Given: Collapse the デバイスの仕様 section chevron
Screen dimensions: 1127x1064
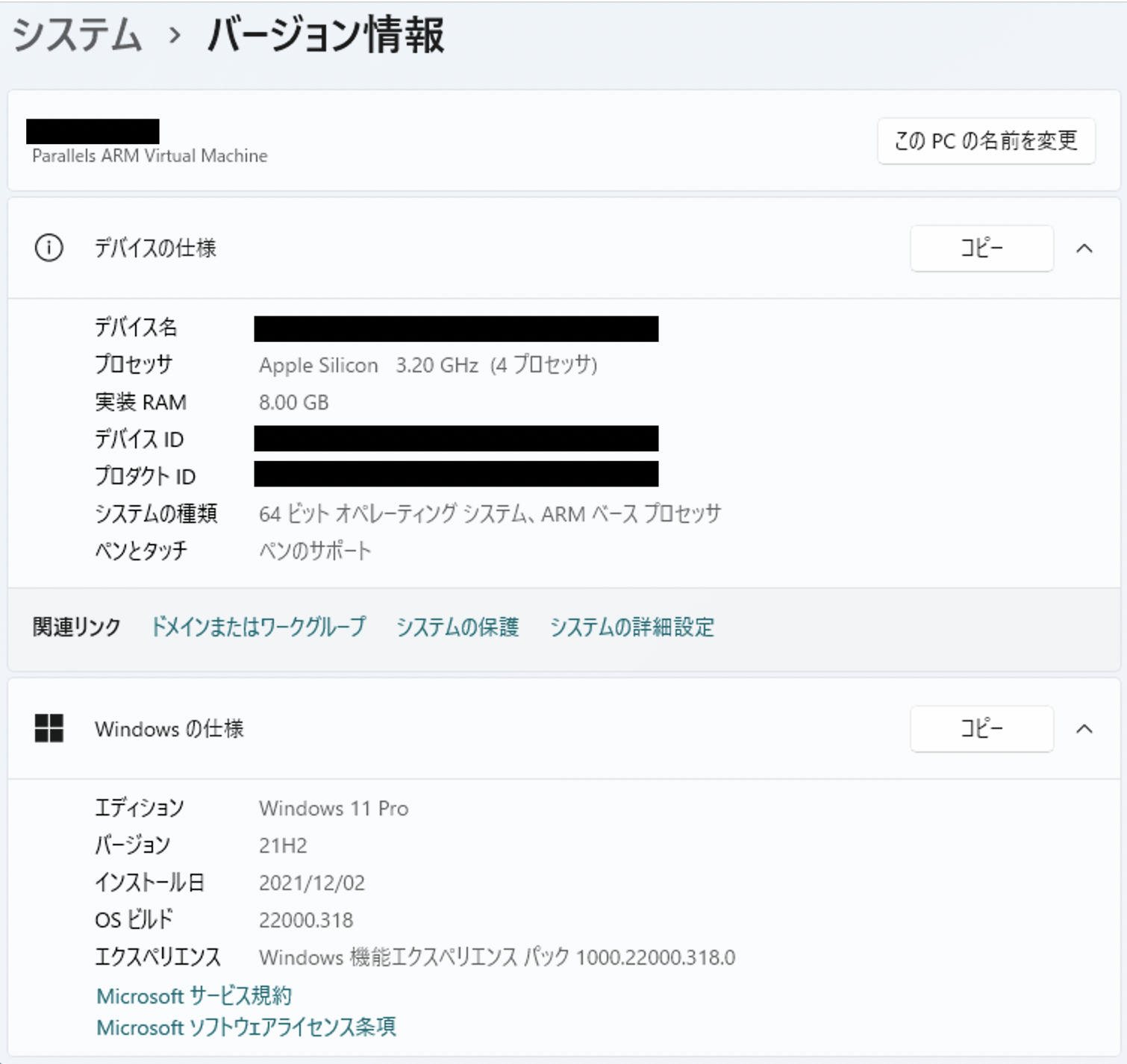Looking at the screenshot, I should tap(1084, 248).
